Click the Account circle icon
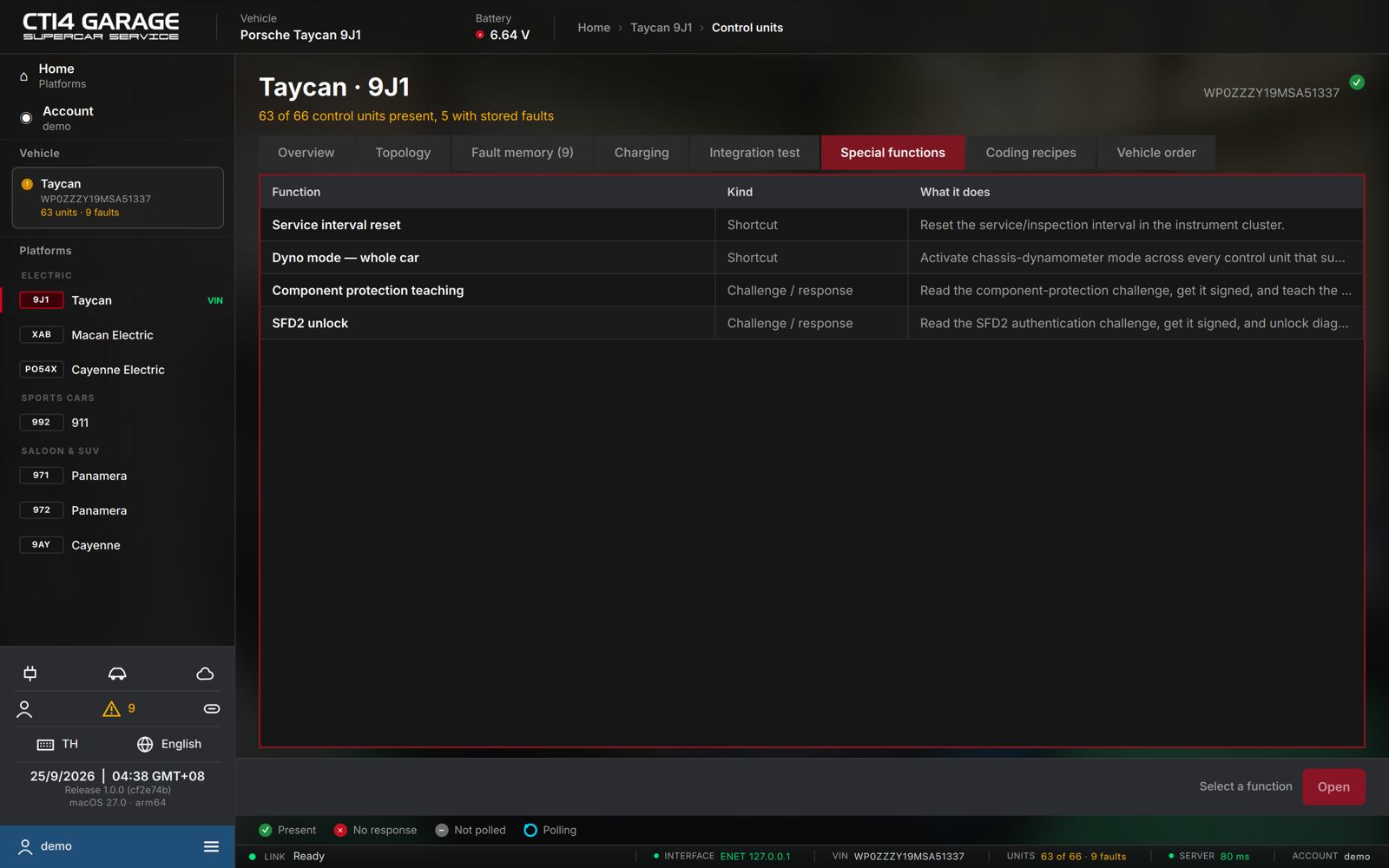 click(26, 118)
